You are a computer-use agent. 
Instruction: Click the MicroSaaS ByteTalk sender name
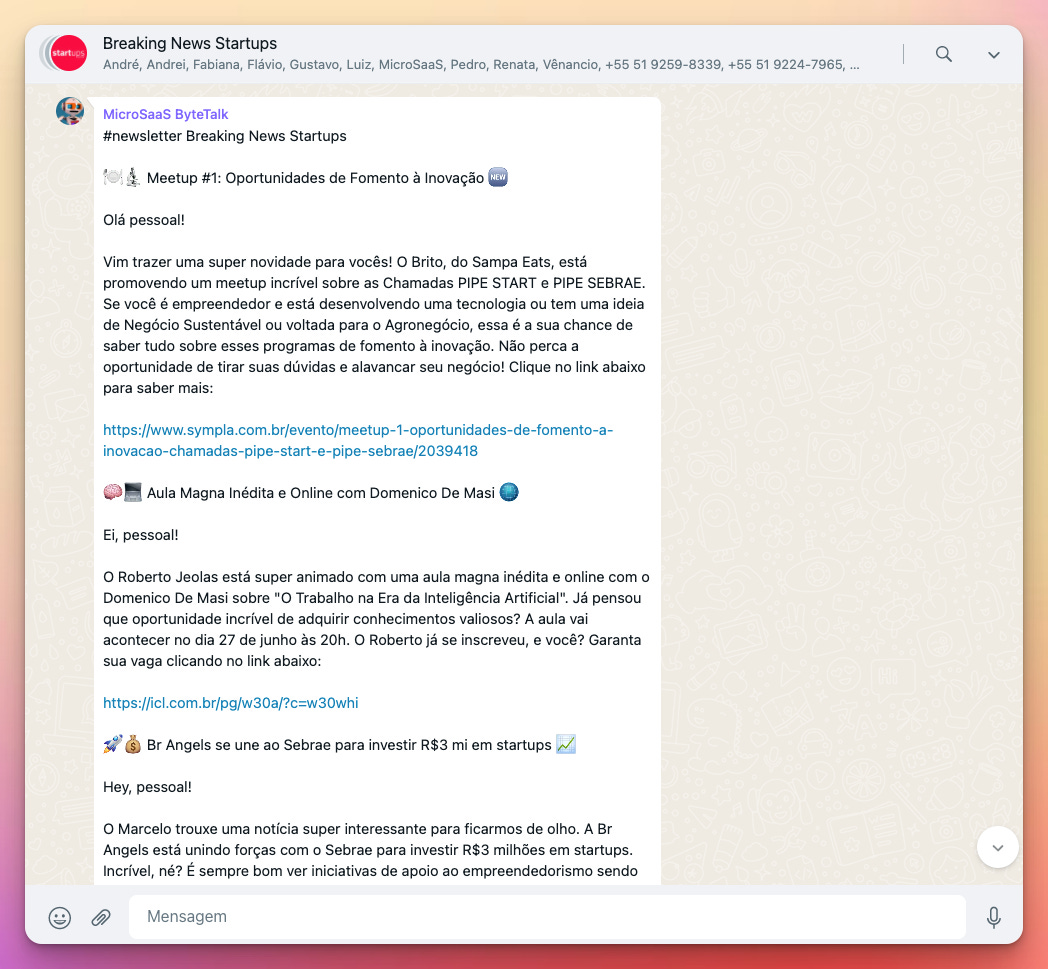point(166,114)
